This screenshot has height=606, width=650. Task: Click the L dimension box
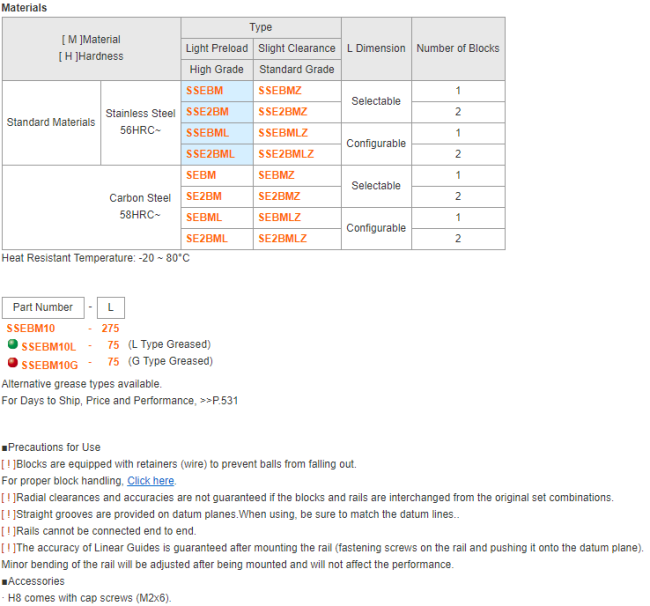110,308
